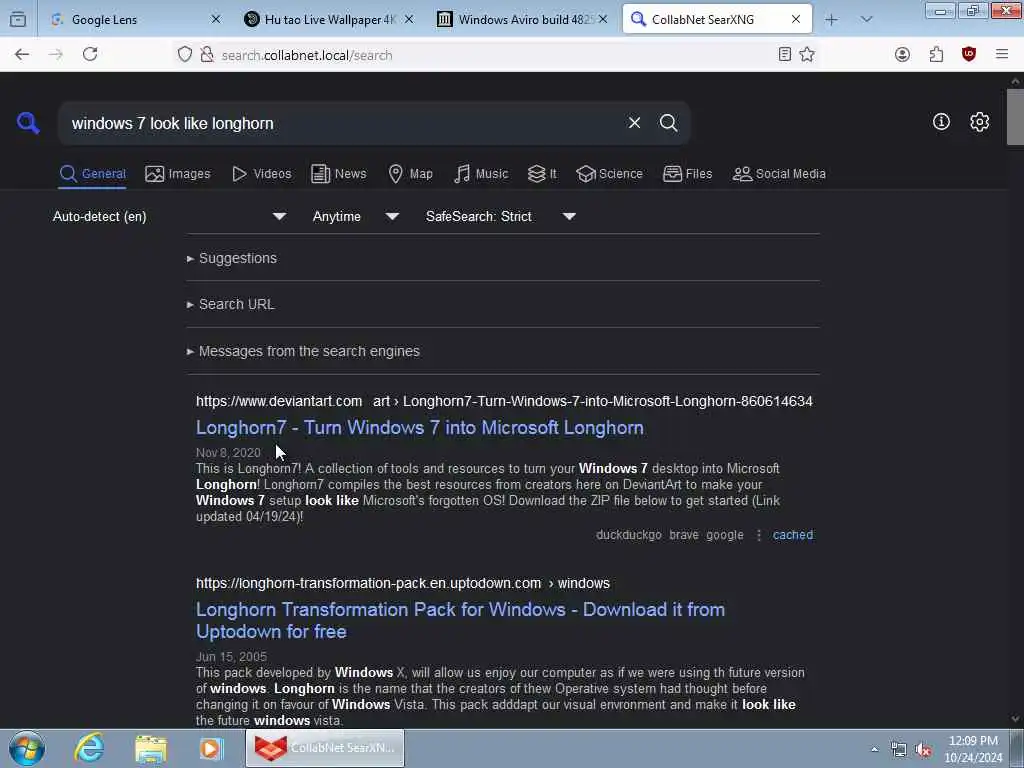This screenshot has width=1024, height=768.
Task: Close the Windows Aviro build tab
Action: pos(603,20)
